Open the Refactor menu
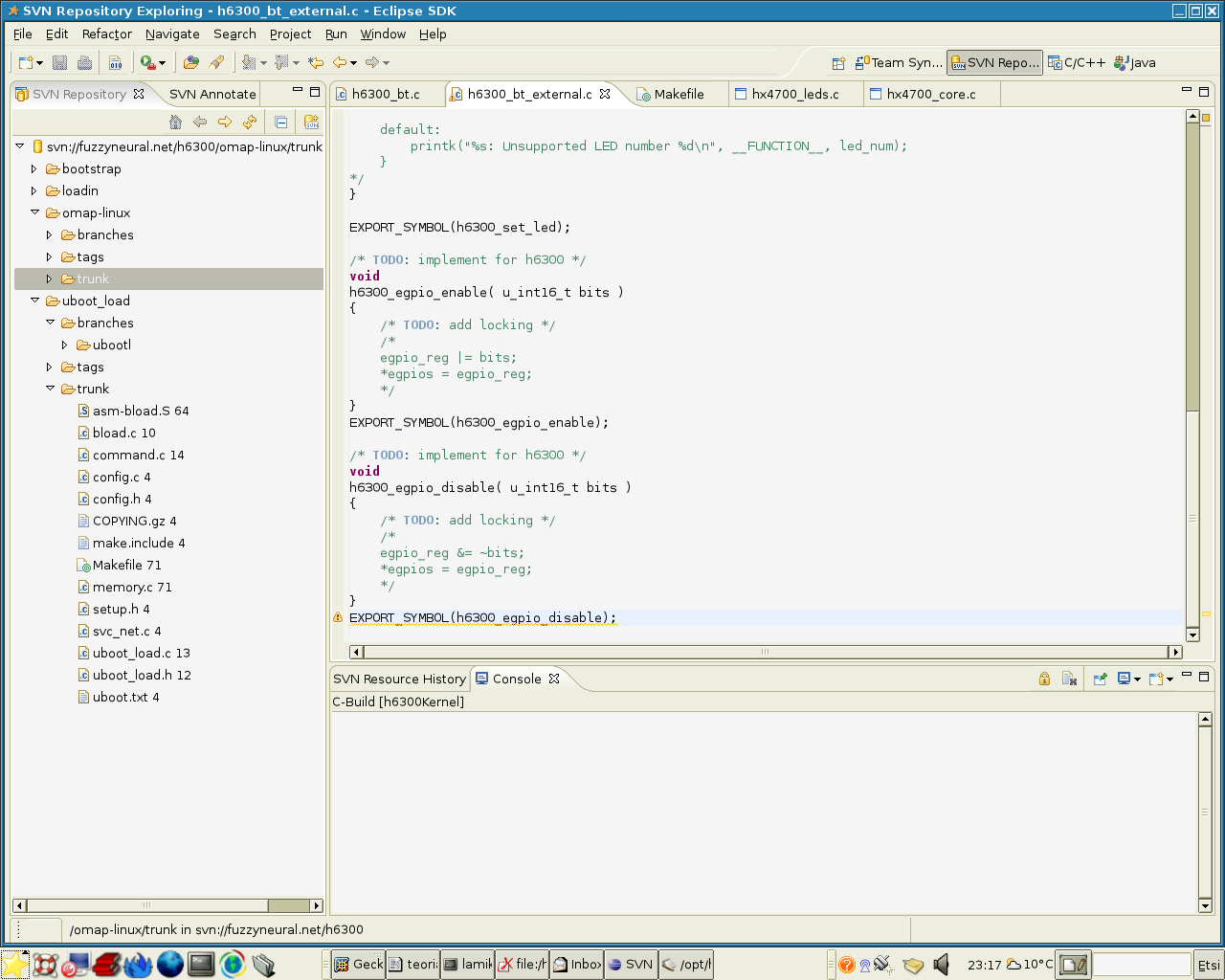 106,33
